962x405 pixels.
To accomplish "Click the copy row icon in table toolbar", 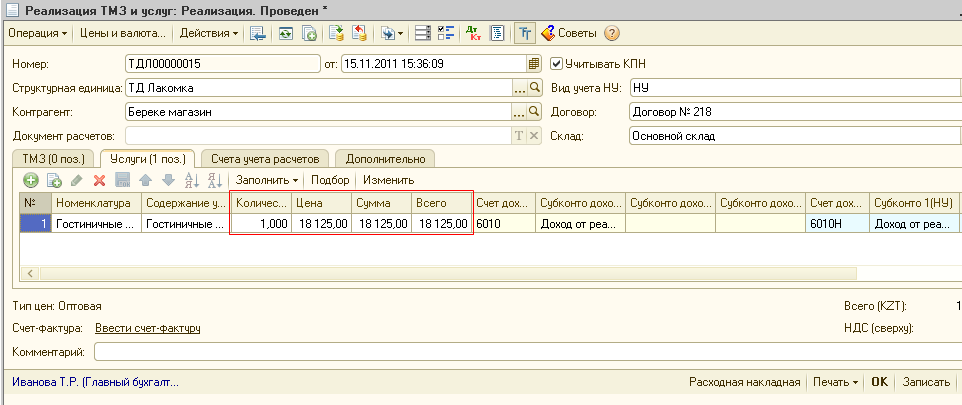I will point(53,180).
